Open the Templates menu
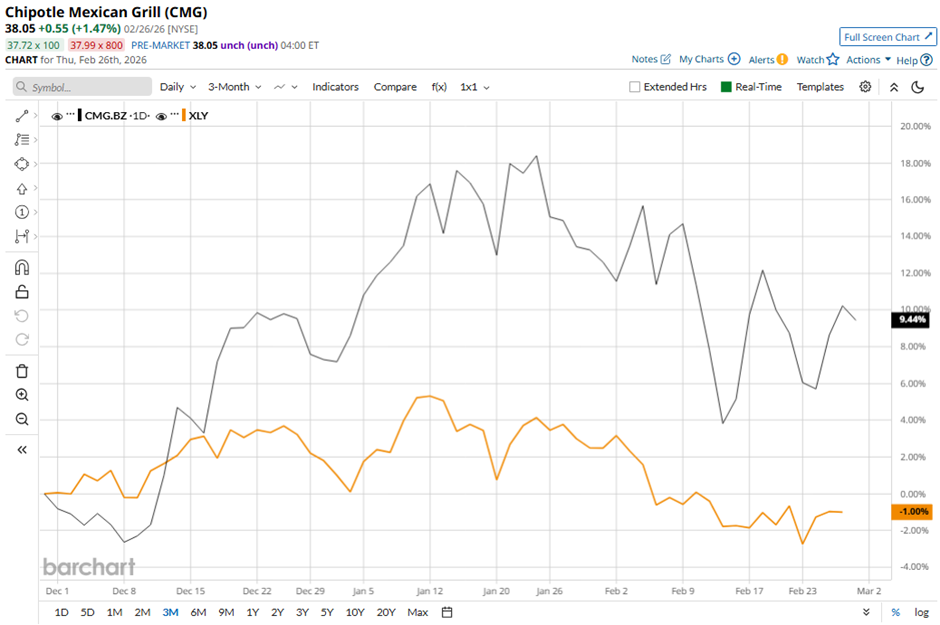The image size is (940, 625). coord(820,87)
